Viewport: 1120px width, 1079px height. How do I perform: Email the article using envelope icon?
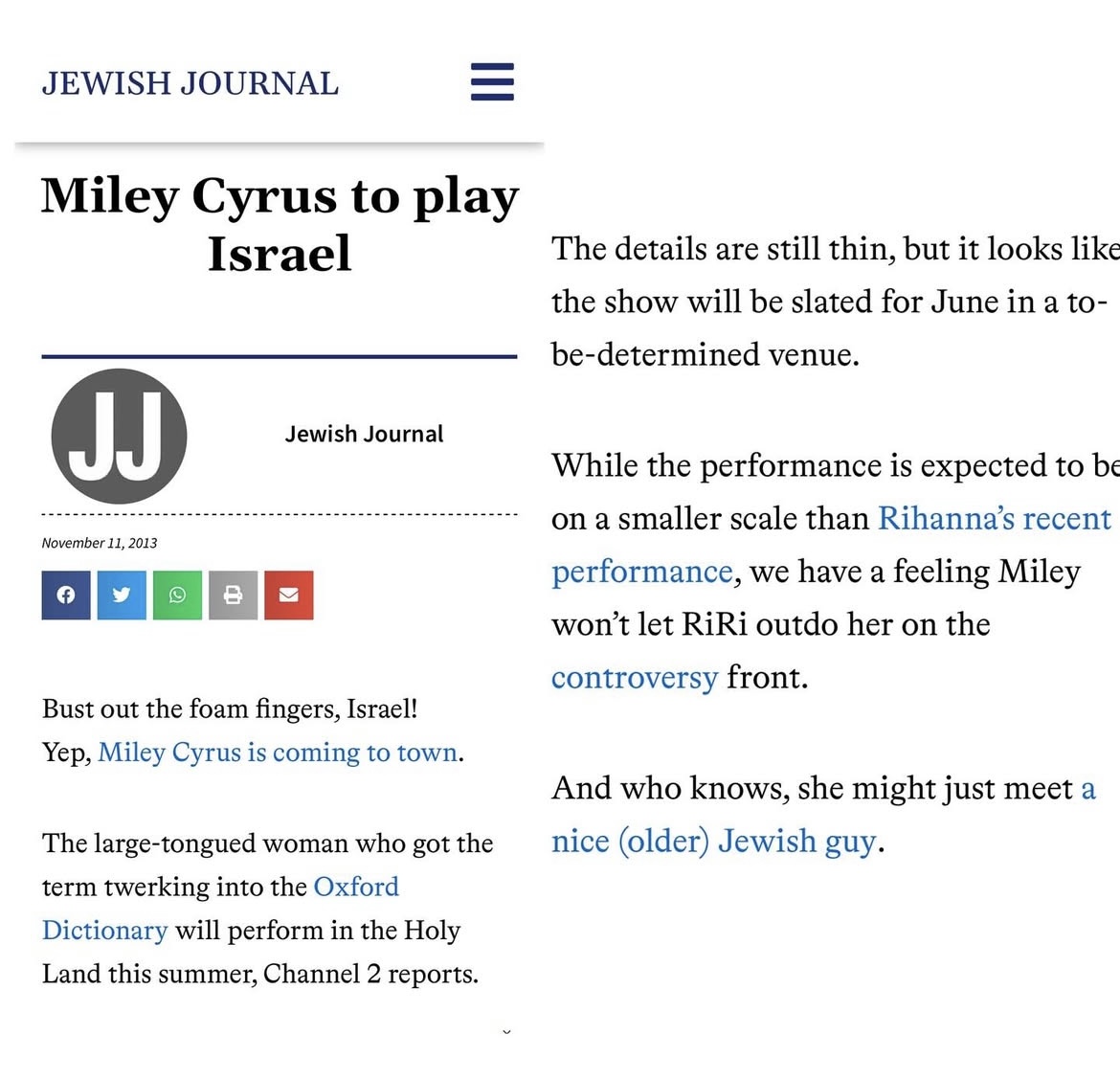[x=288, y=595]
